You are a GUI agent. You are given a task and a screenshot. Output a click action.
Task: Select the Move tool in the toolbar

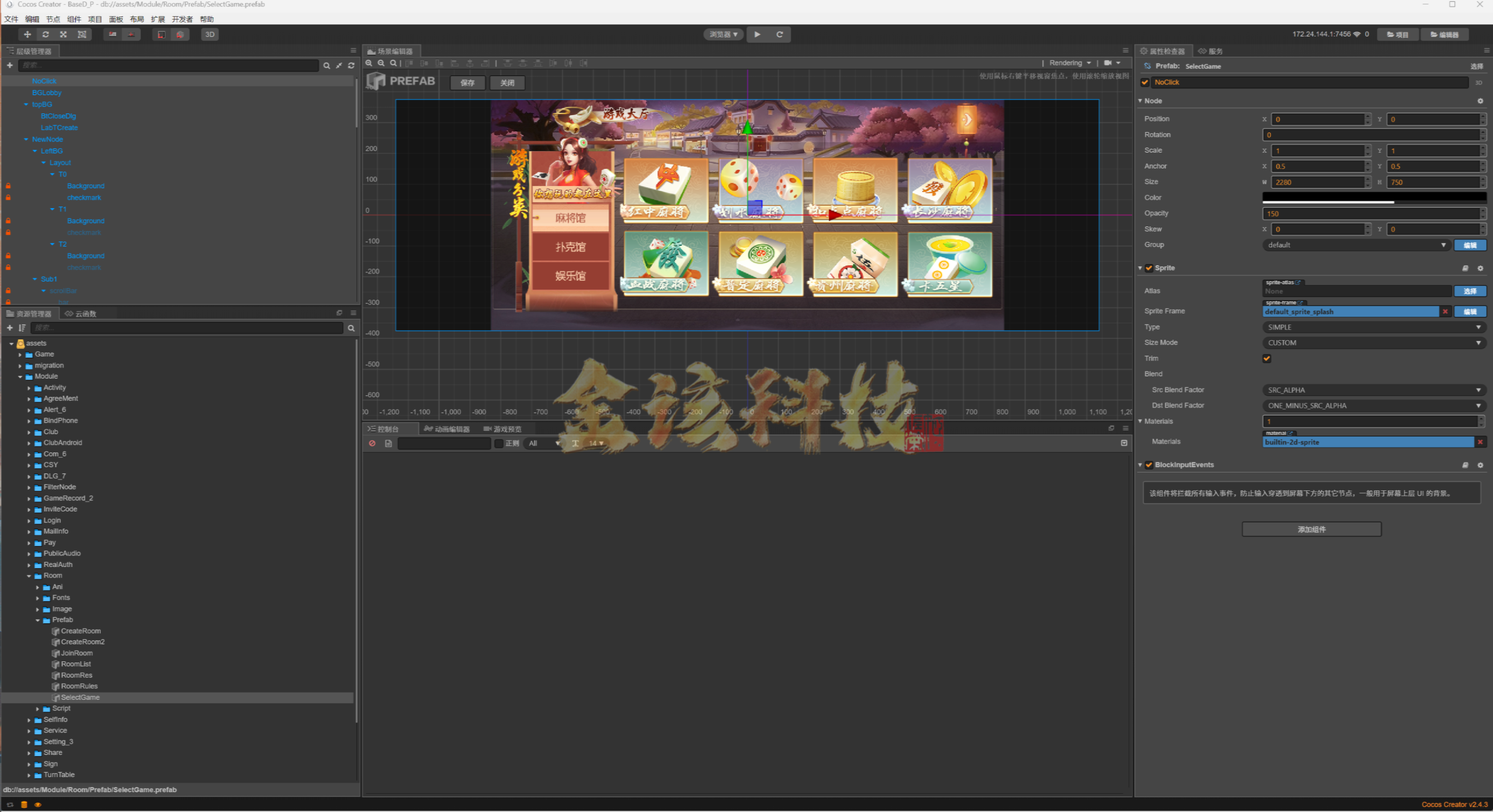point(27,34)
